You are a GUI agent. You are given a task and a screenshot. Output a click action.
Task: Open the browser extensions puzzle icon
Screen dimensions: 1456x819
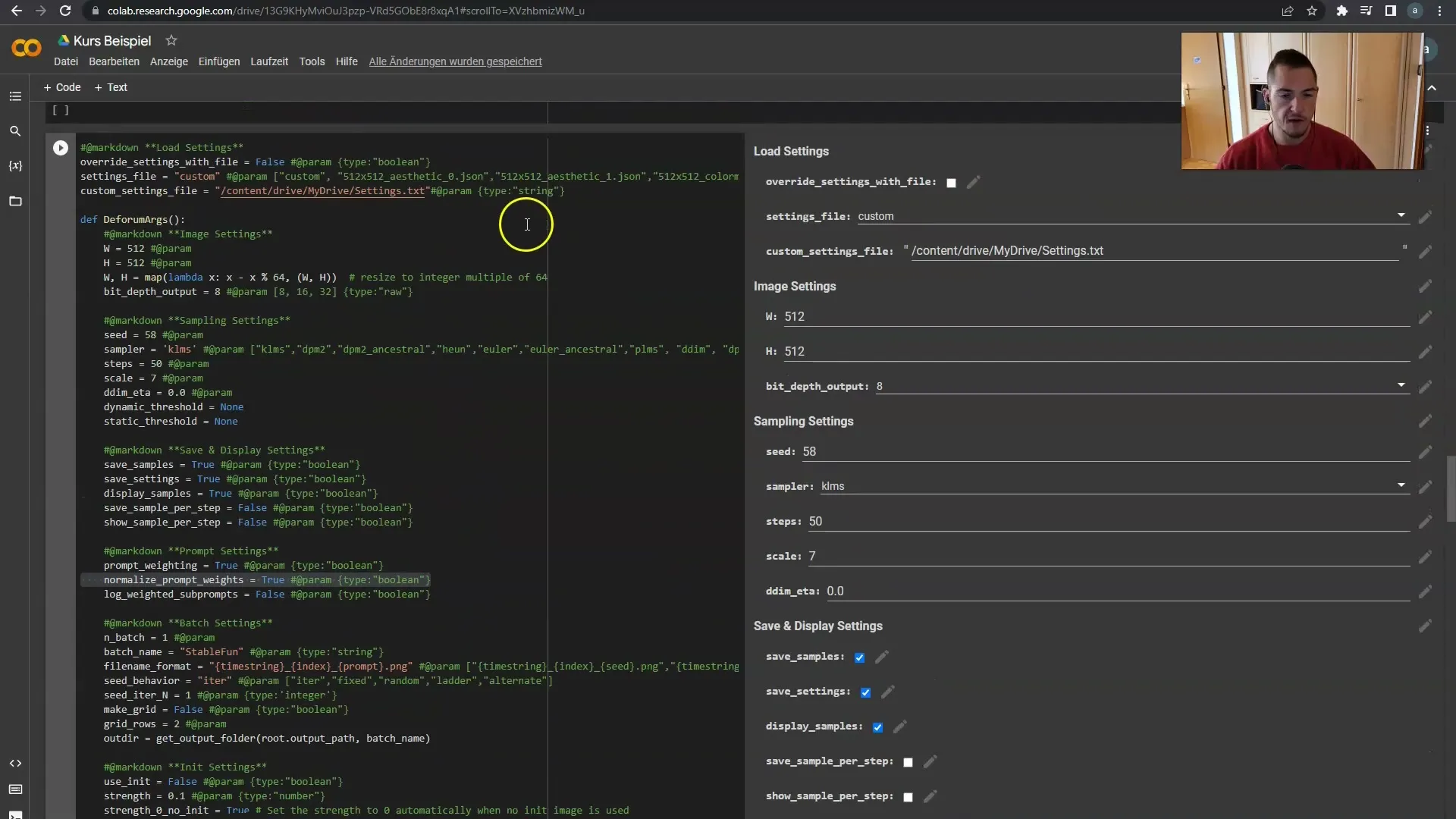point(1341,11)
